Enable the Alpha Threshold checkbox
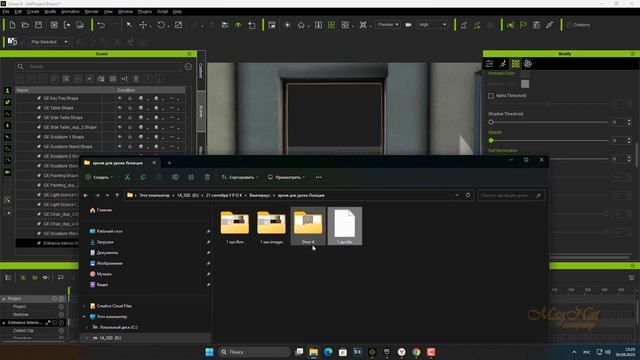Image resolution: width=640 pixels, height=360 pixels. tap(491, 96)
